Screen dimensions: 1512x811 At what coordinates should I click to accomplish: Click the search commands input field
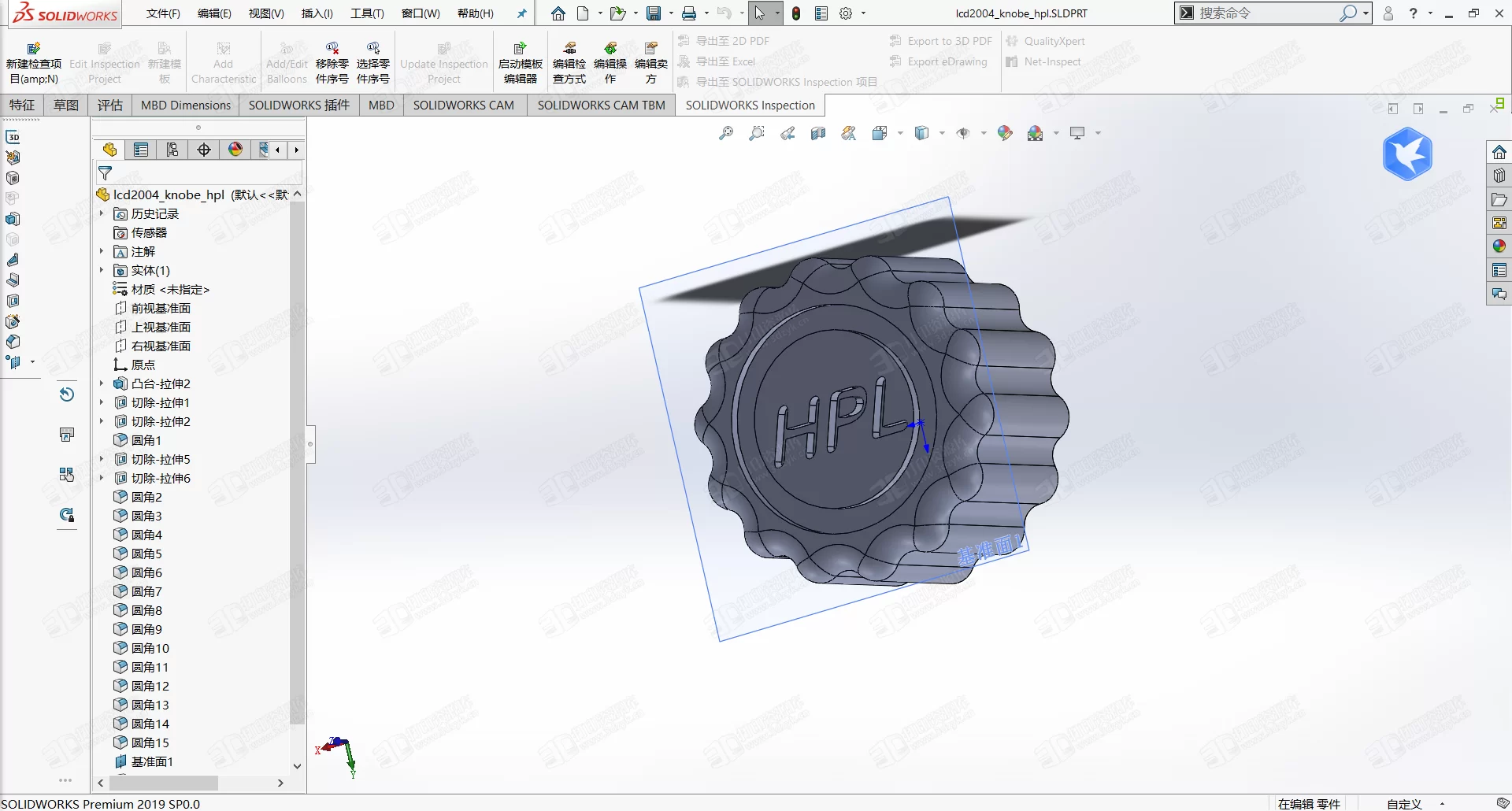coord(1267,13)
